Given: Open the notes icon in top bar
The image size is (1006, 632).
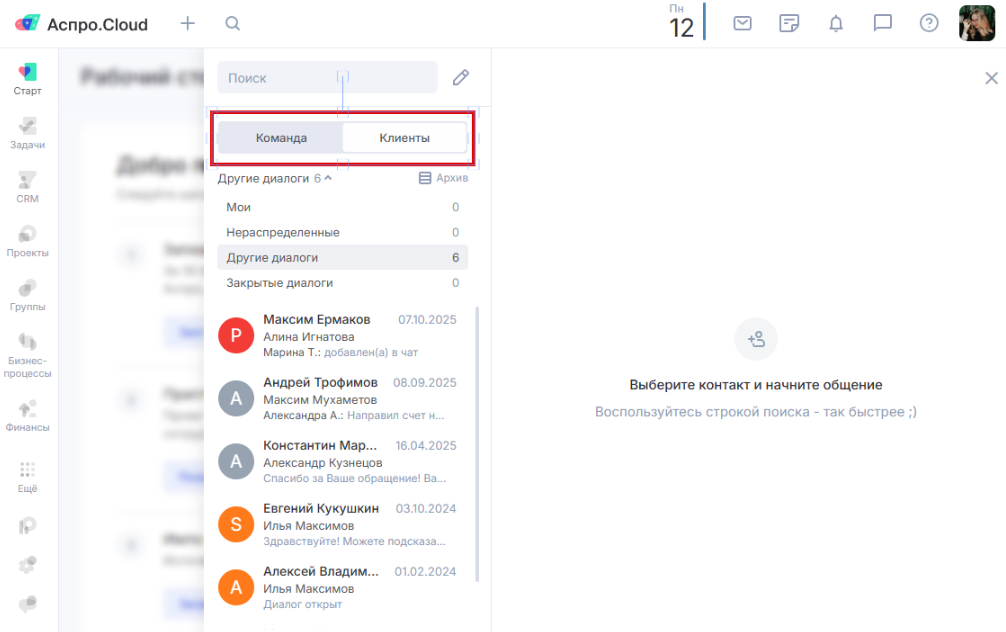Looking at the screenshot, I should (x=789, y=23).
